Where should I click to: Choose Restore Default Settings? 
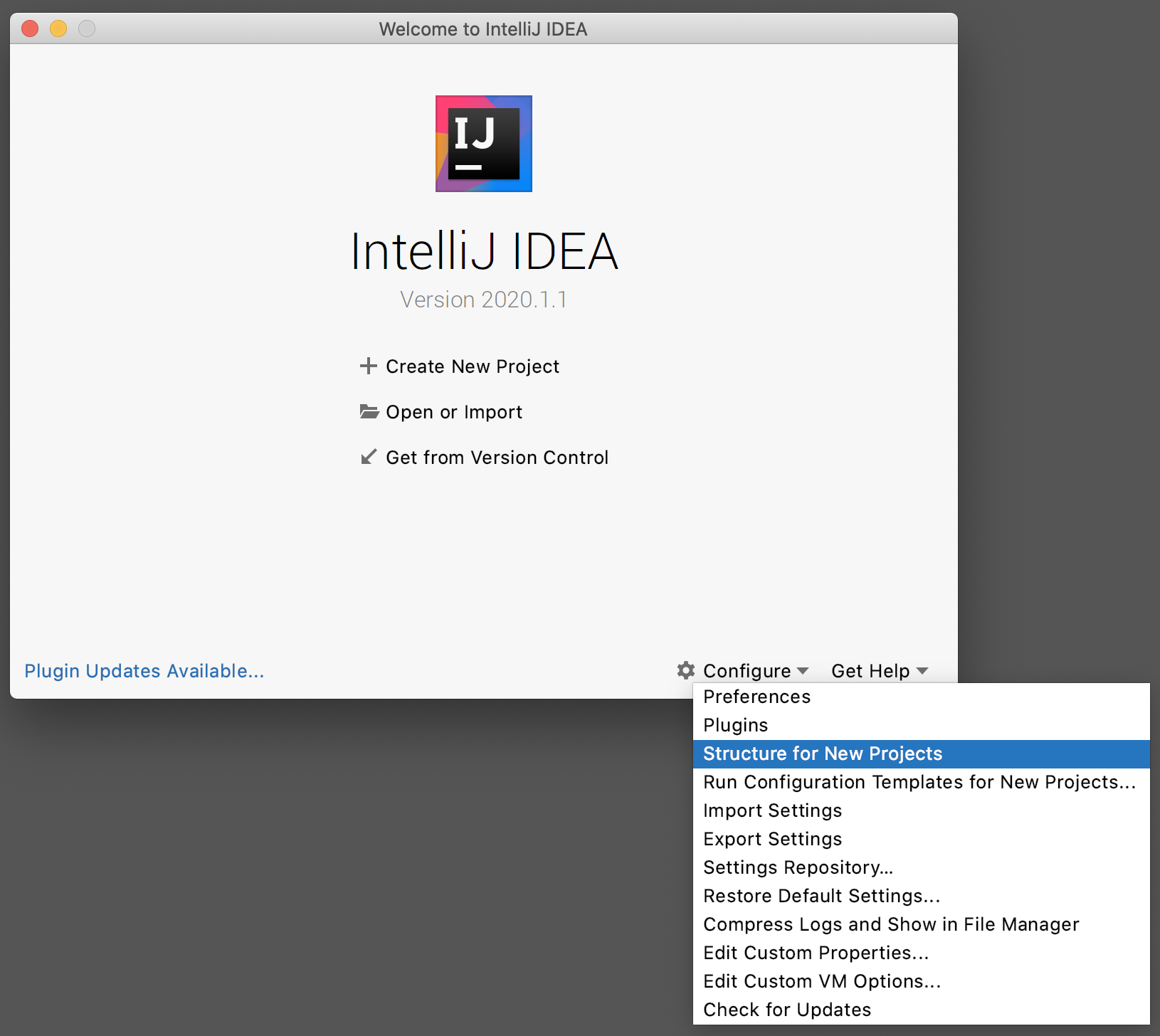pyautogui.click(x=821, y=896)
